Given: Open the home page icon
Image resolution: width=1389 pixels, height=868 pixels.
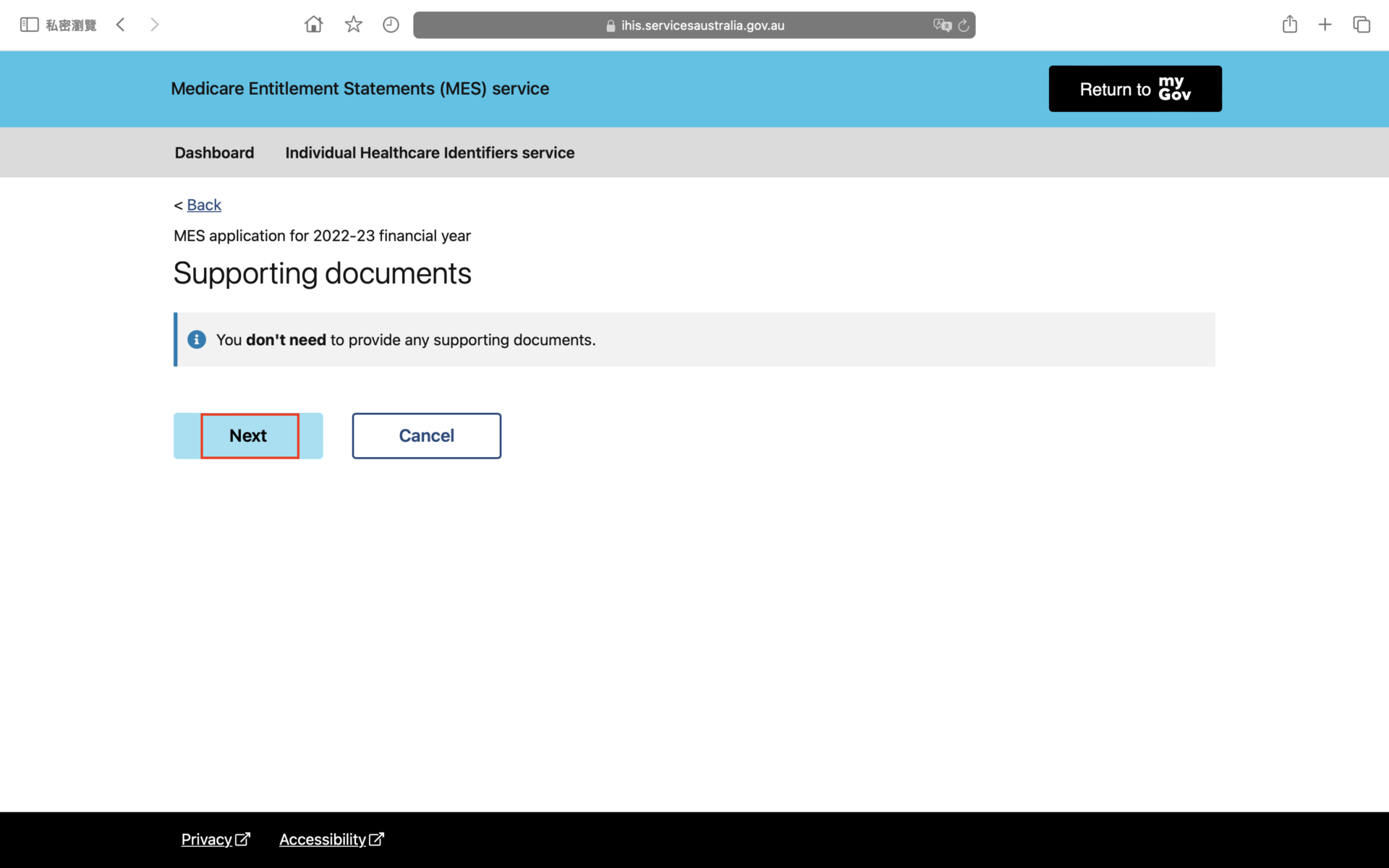Looking at the screenshot, I should (313, 25).
